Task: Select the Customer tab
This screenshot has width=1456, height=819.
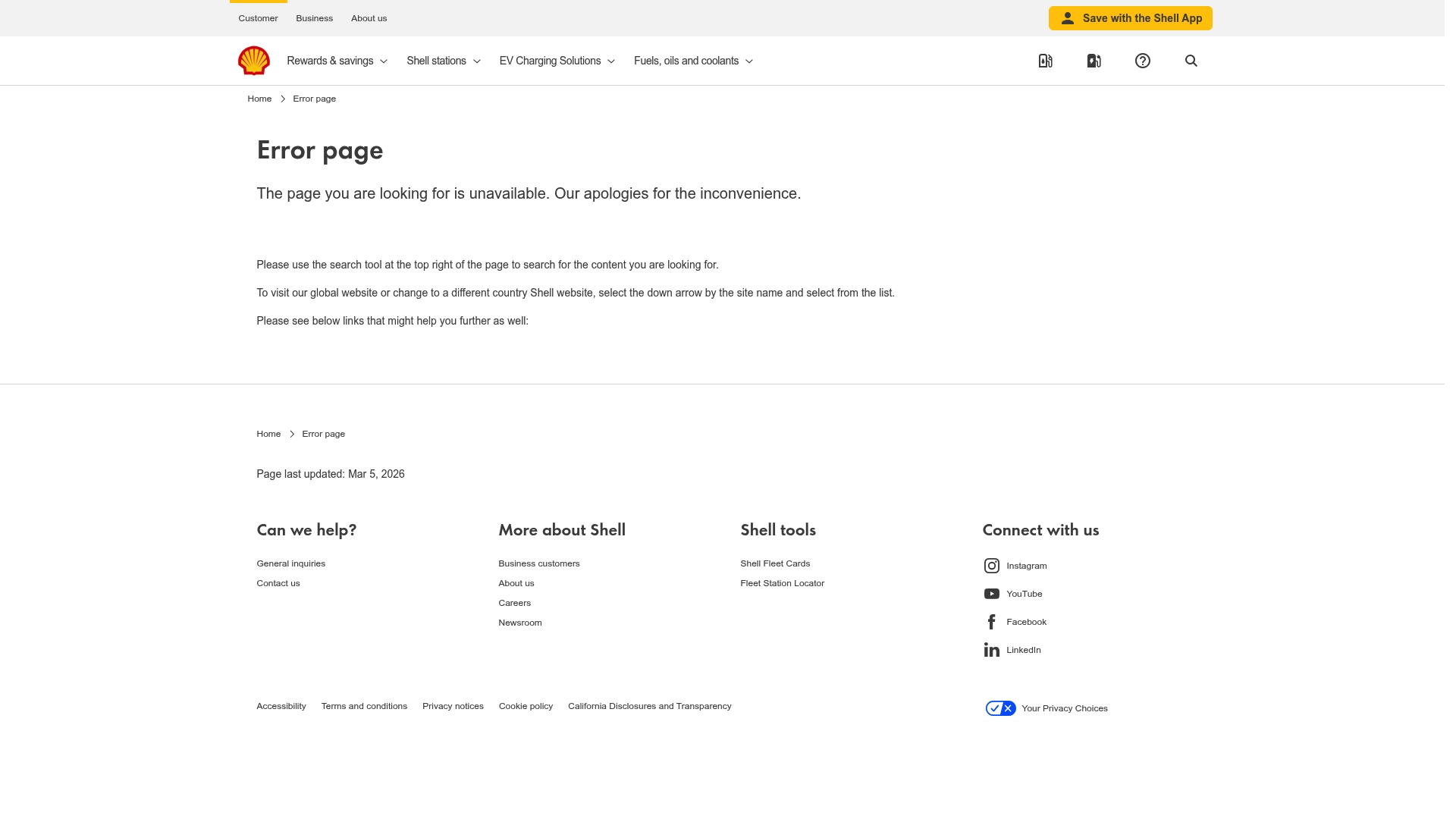Action: click(x=258, y=18)
